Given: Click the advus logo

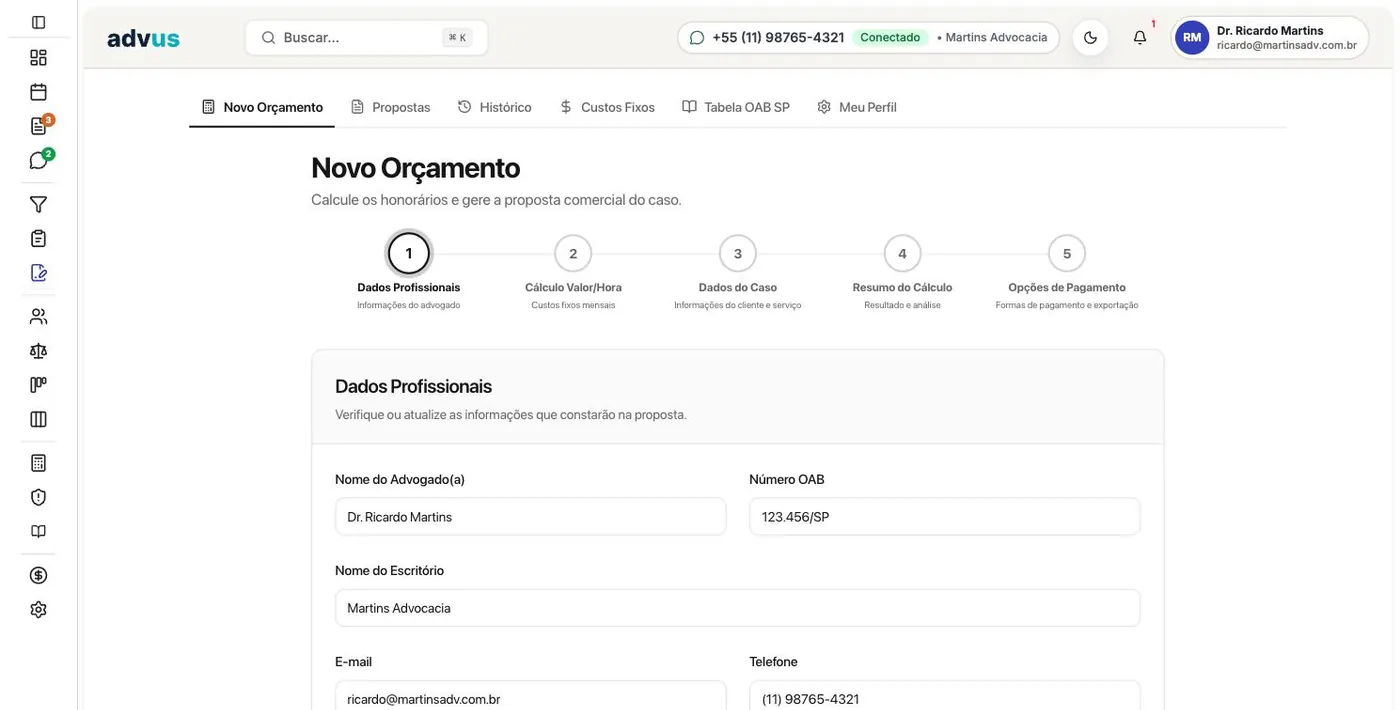Looking at the screenshot, I should (x=143, y=38).
